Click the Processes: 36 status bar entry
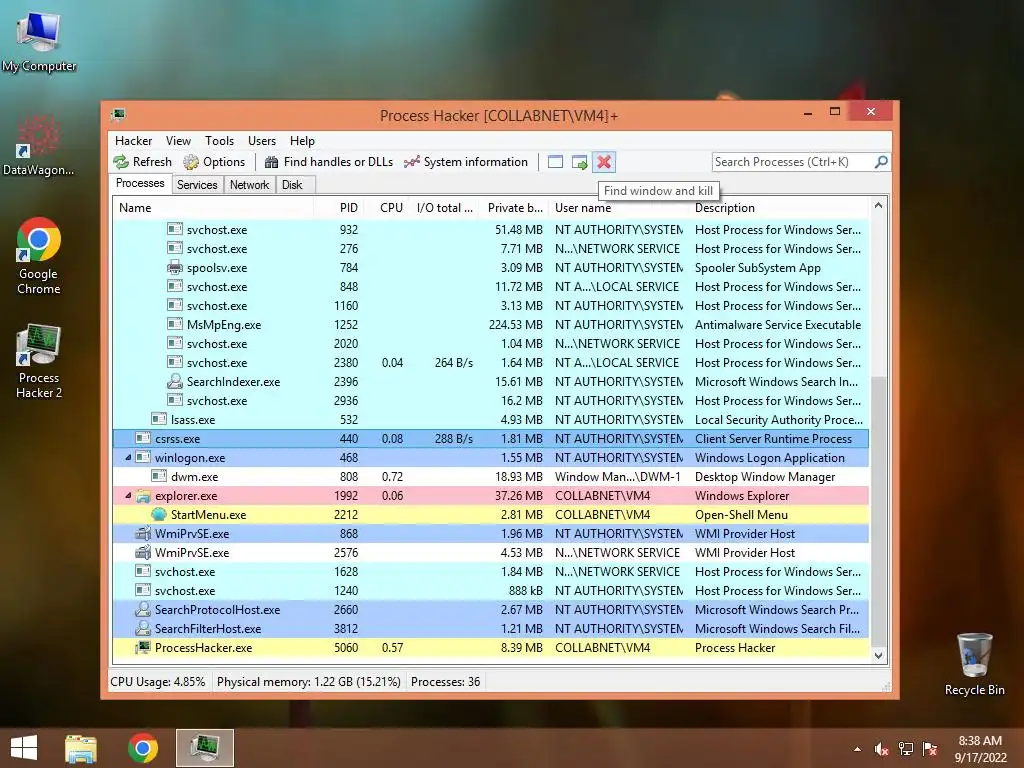 tap(445, 682)
